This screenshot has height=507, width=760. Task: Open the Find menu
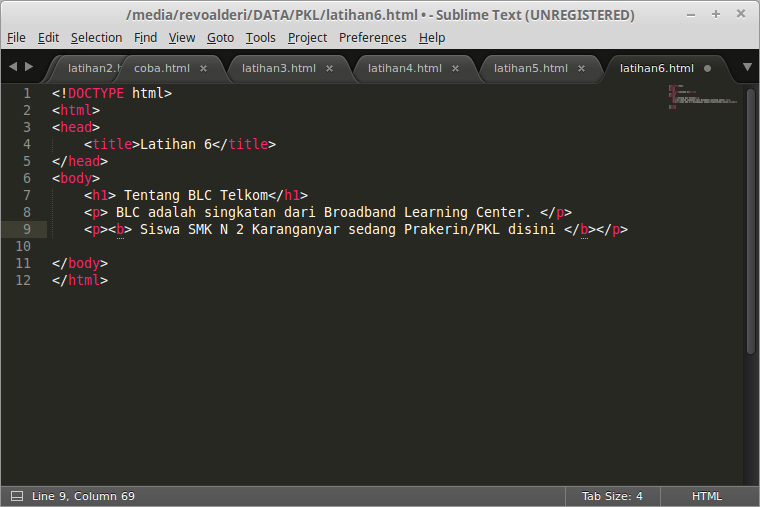point(145,37)
